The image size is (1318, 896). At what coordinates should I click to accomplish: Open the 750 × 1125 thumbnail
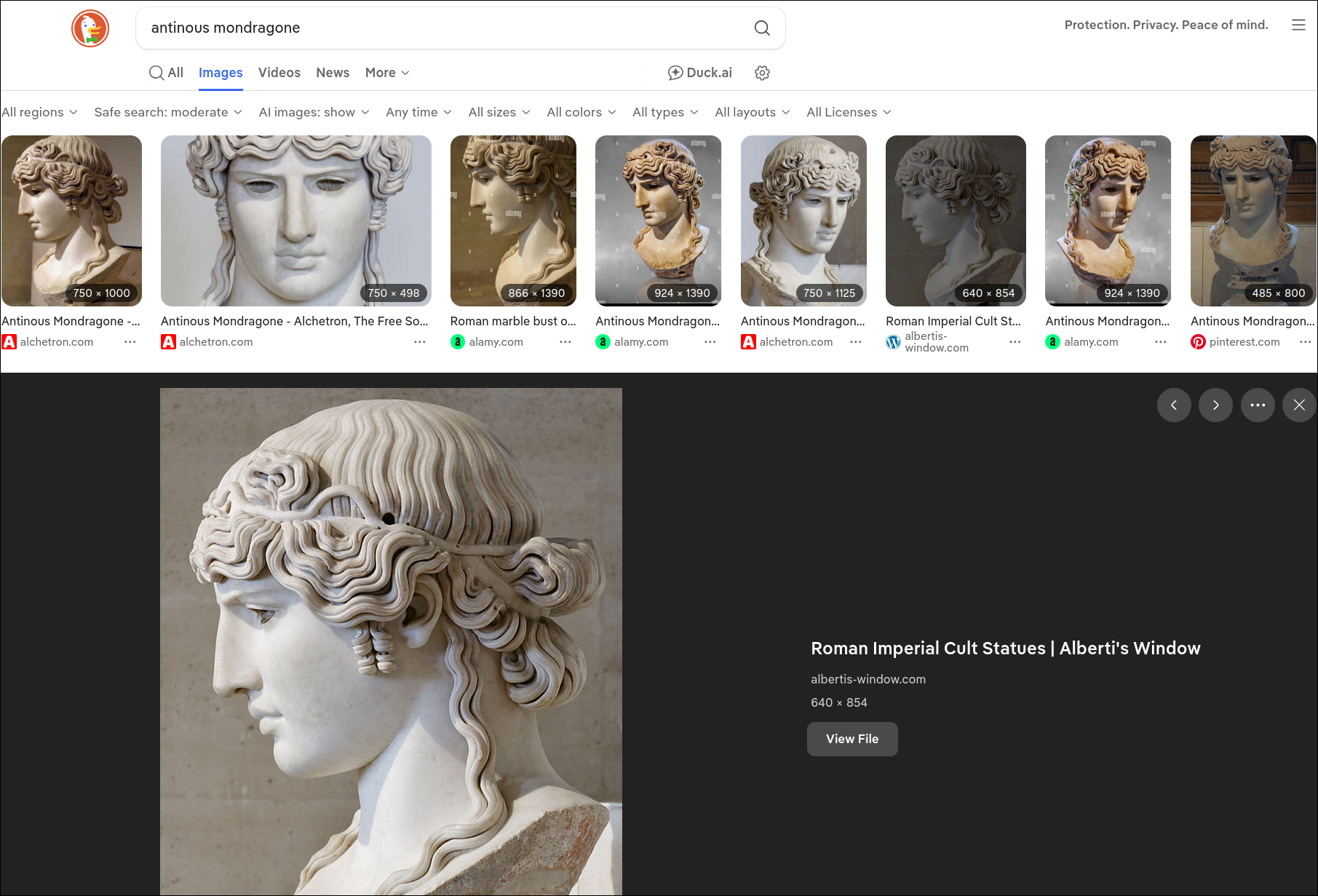(x=803, y=221)
